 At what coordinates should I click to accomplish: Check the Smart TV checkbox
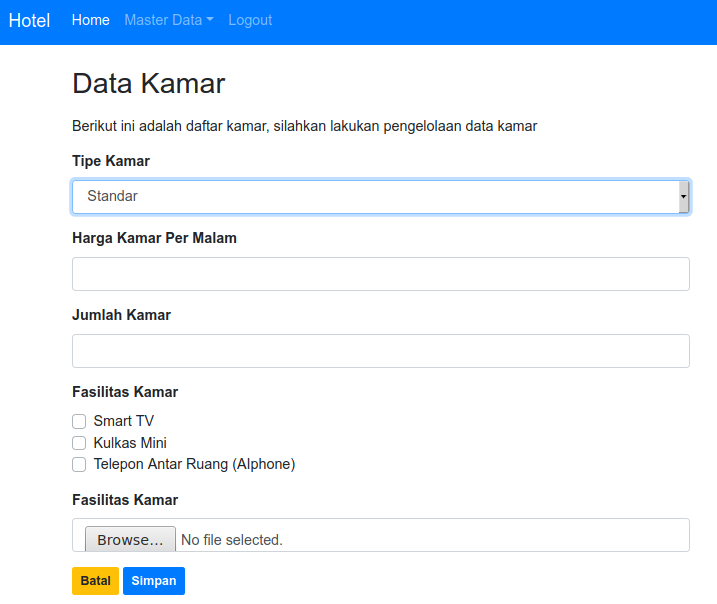click(79, 421)
